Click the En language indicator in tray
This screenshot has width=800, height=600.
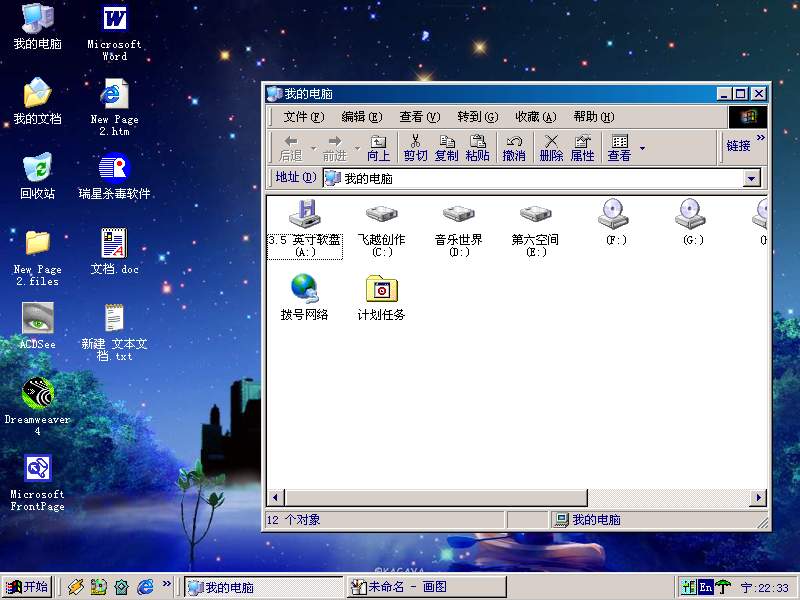click(706, 587)
